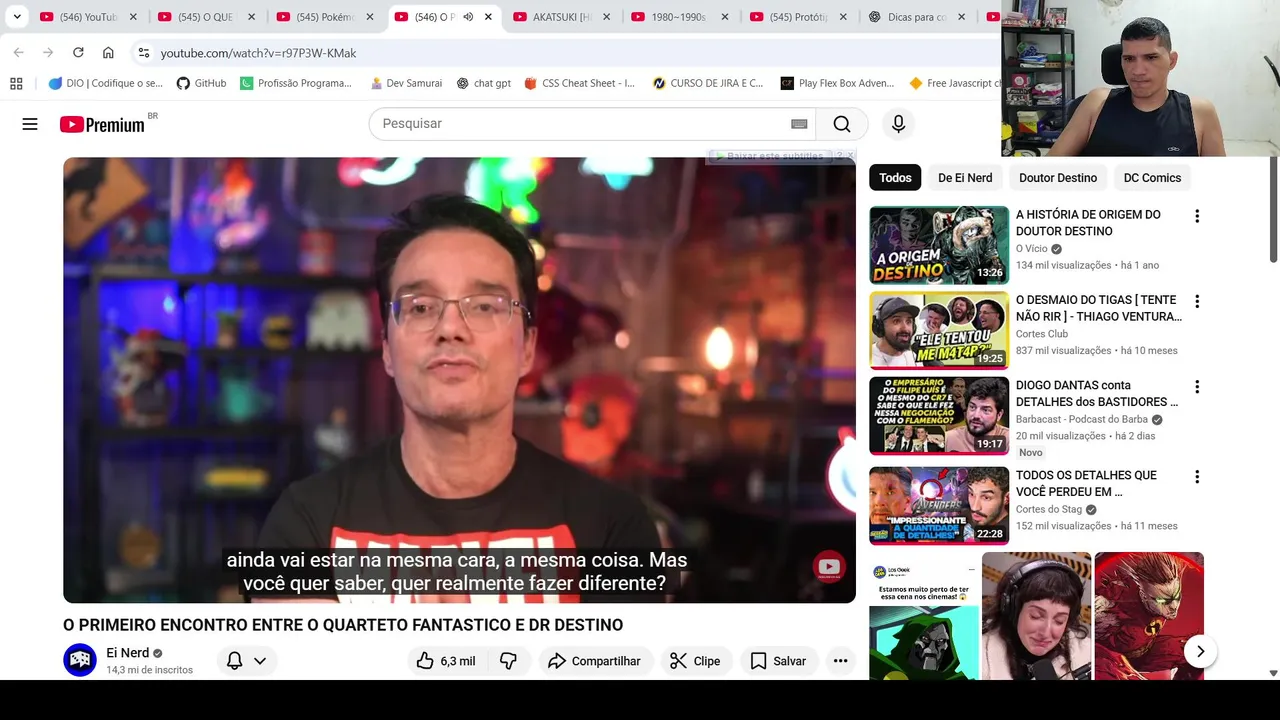
Task: Open Avengers thumbnail 22:28
Action: pos(939,506)
